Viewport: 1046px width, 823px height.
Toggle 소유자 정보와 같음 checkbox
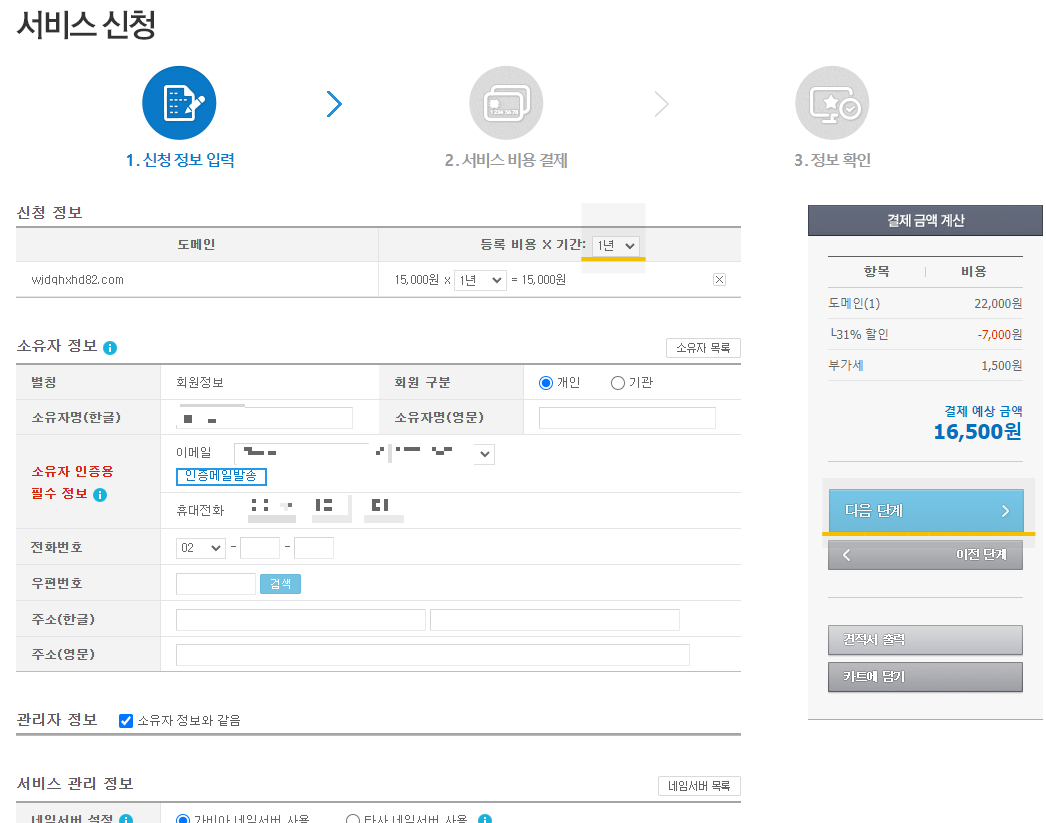point(125,720)
